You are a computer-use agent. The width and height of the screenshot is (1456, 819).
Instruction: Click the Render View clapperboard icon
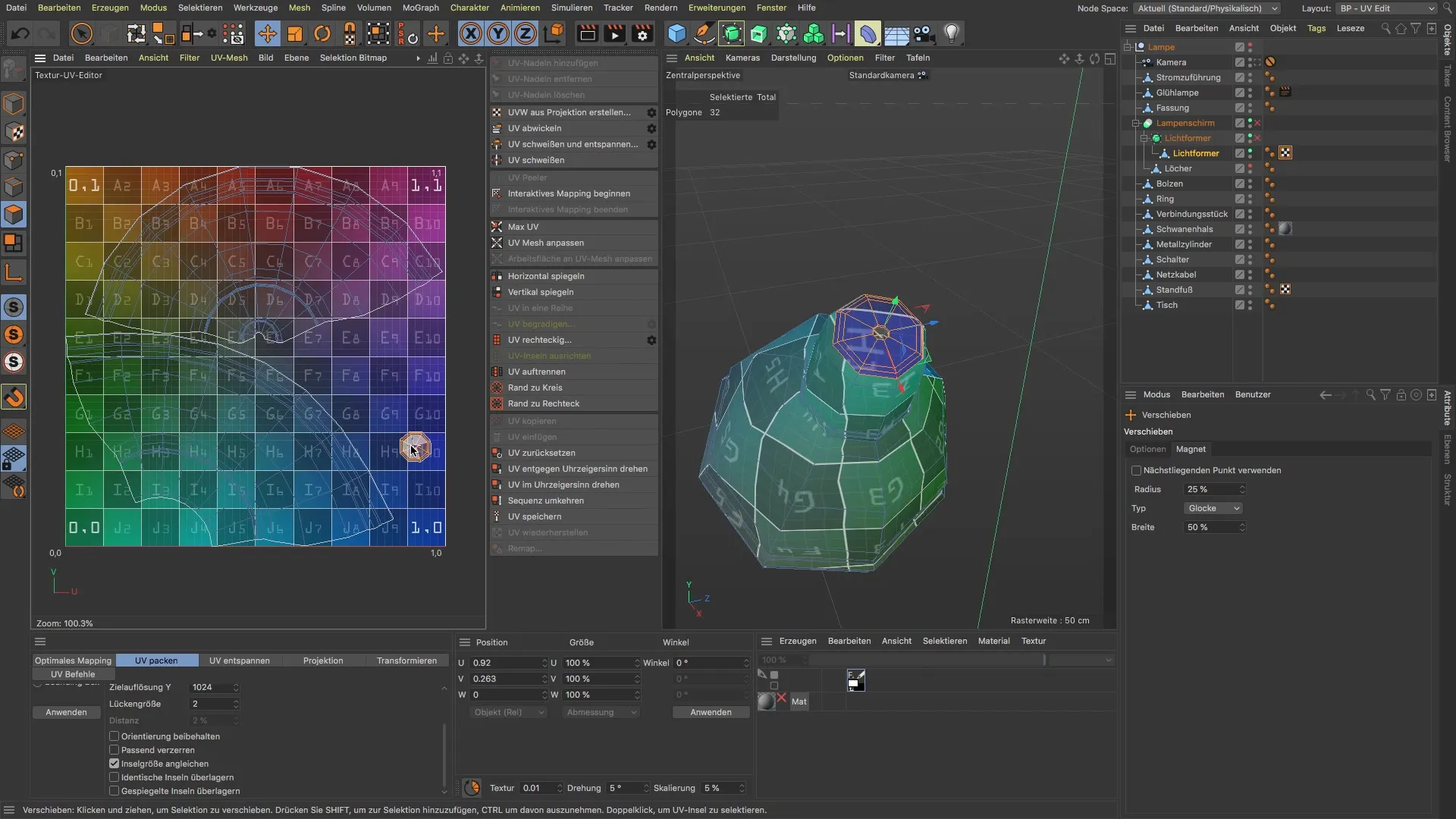587,33
